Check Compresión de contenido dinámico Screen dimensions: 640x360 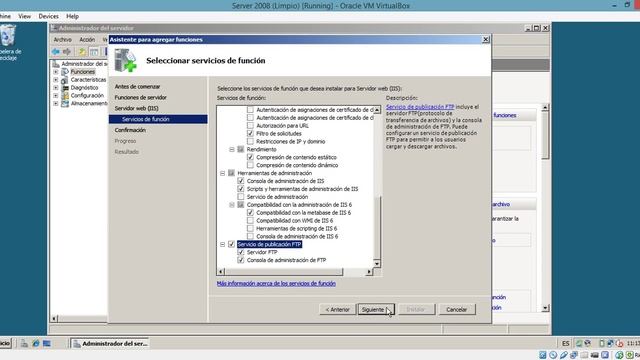(x=250, y=165)
